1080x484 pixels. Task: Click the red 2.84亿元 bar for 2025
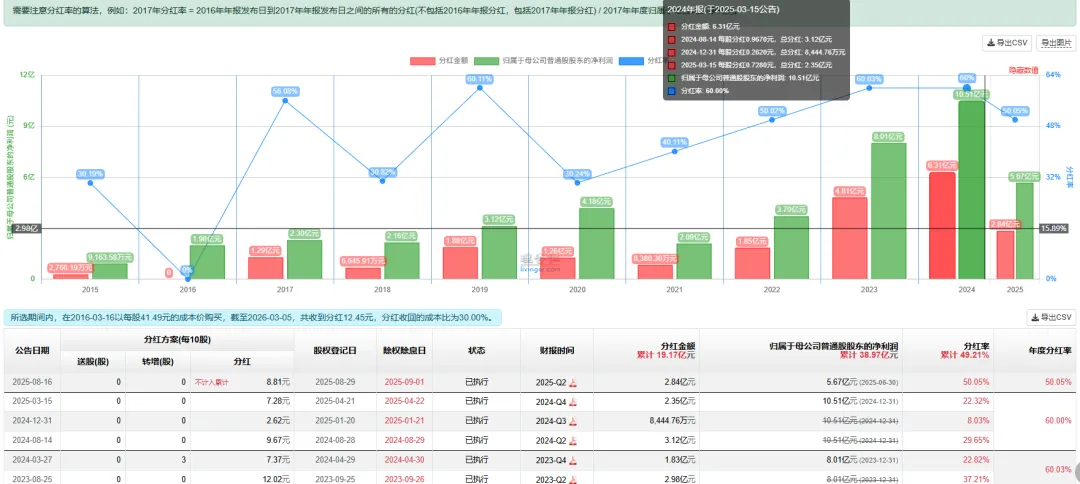coord(1005,255)
